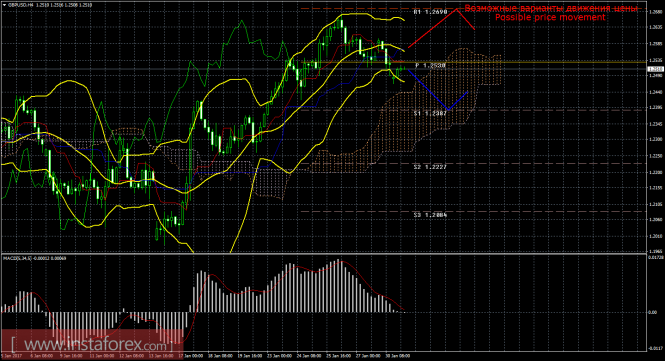Click the GBPUSD chart menu arrow
665x361 pixels.
click(4, 5)
